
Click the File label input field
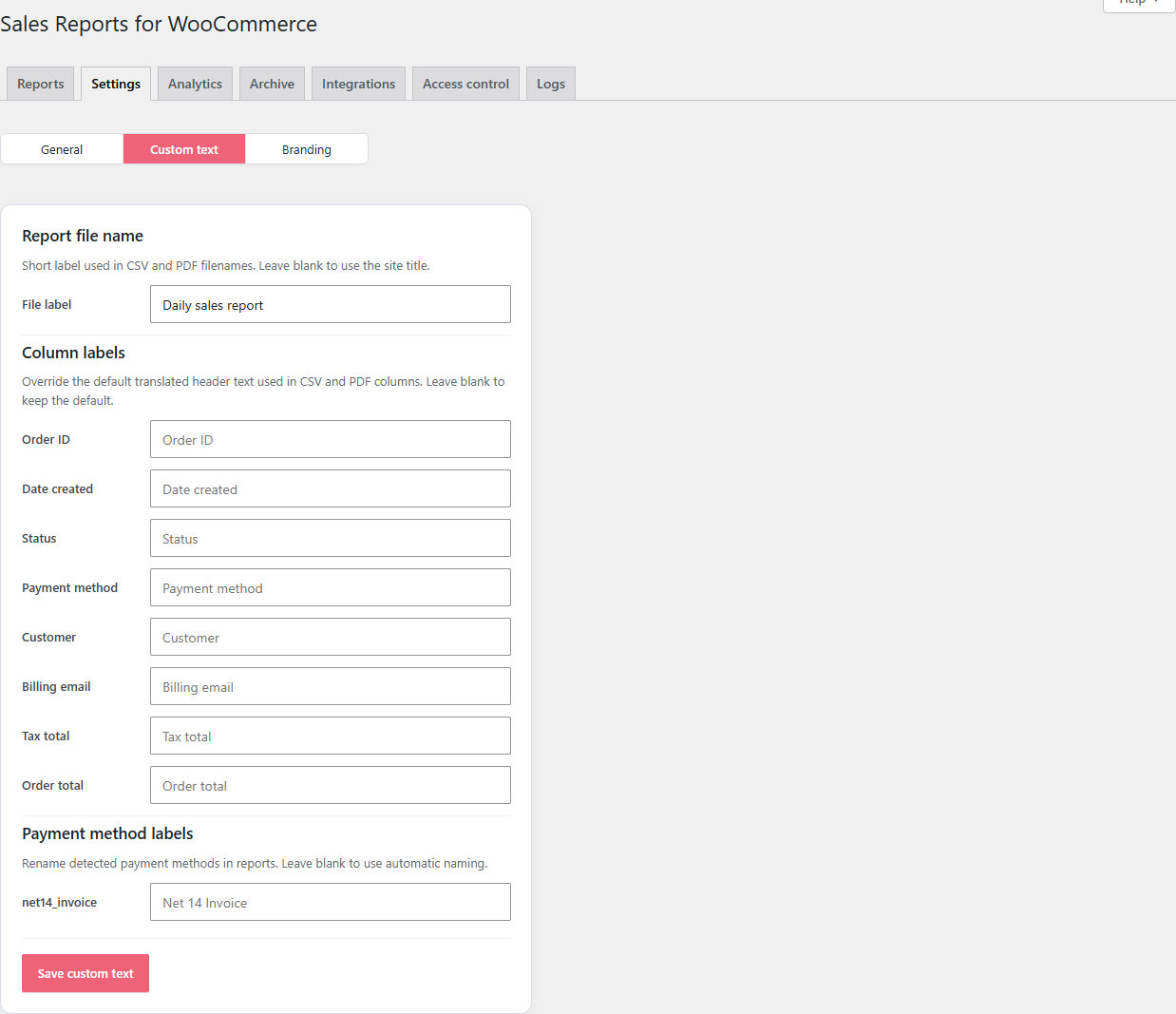(x=331, y=304)
